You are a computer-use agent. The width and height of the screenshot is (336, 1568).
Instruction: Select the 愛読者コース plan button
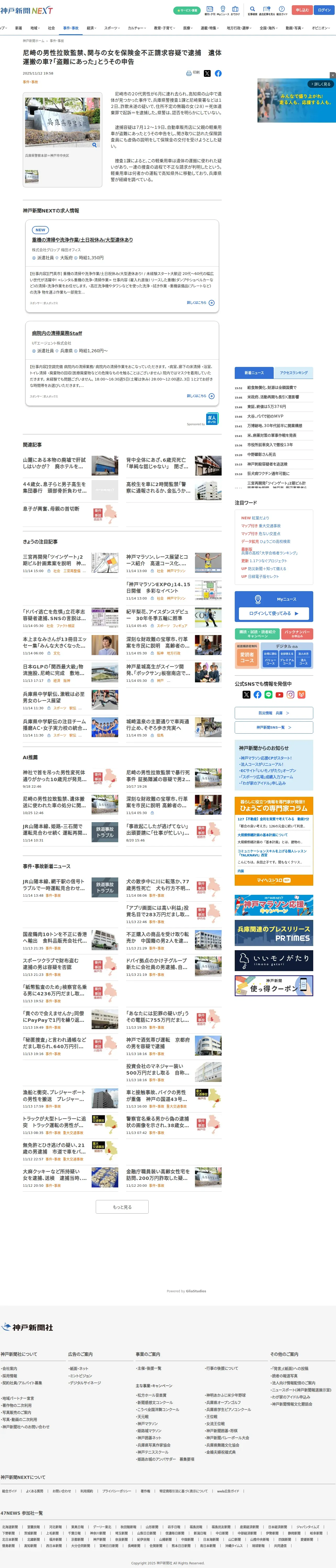[x=247, y=658]
